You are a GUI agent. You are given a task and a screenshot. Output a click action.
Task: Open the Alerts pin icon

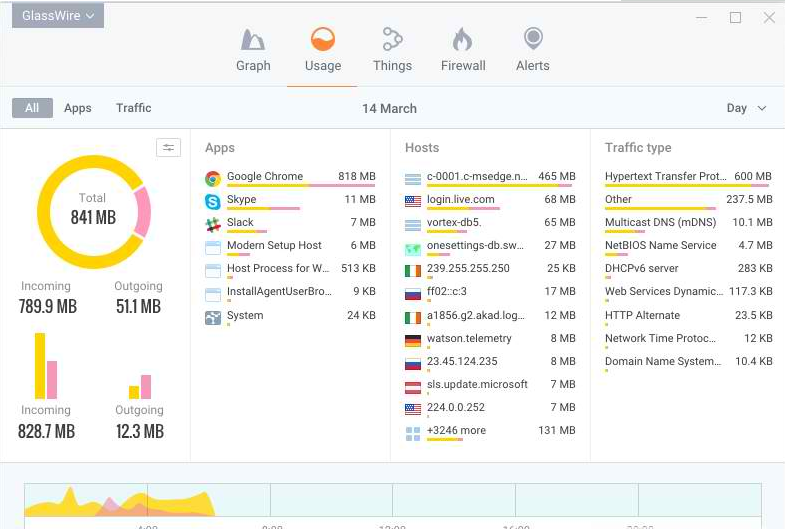533,39
